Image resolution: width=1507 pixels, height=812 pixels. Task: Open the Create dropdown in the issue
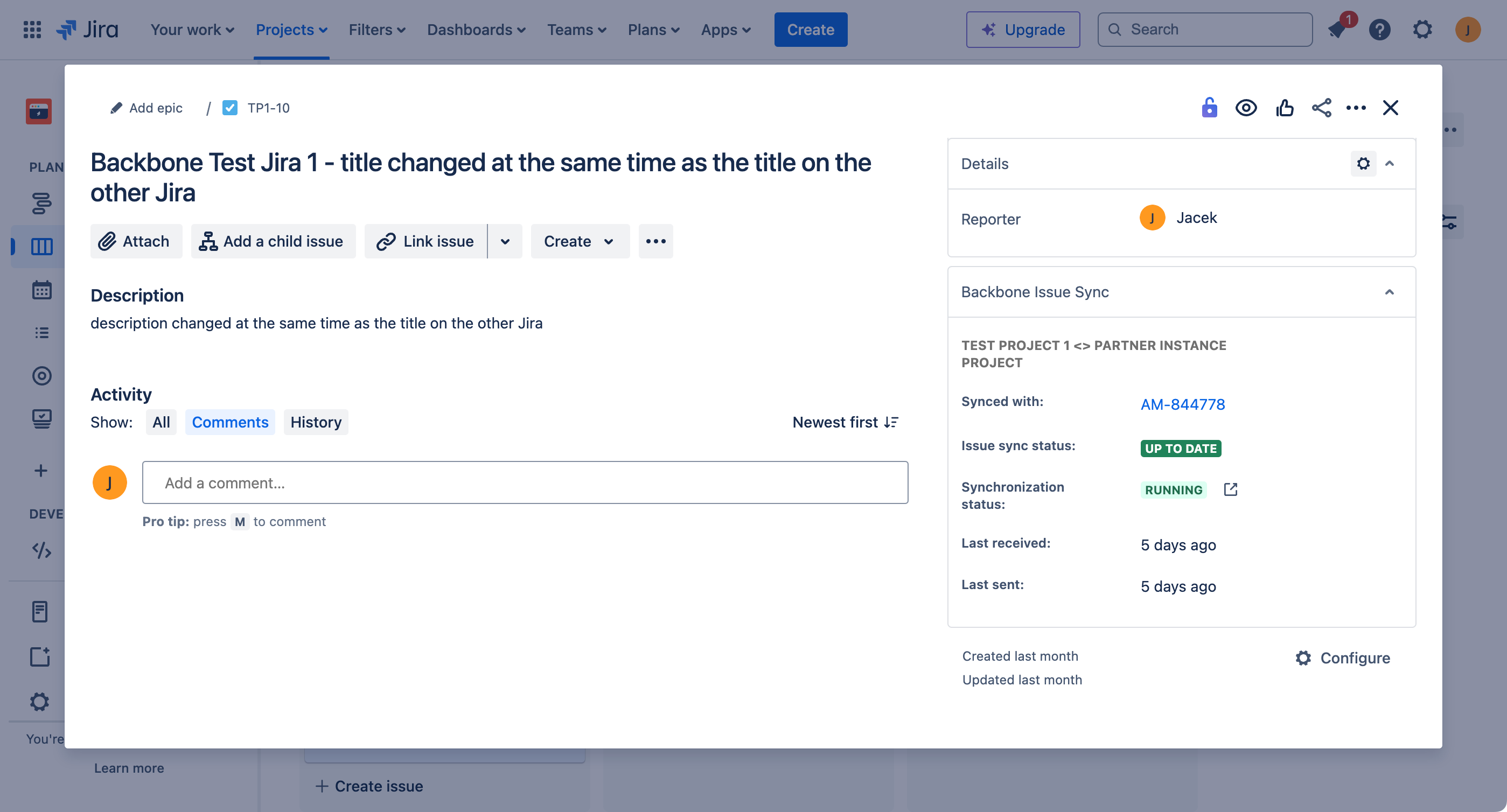580,241
